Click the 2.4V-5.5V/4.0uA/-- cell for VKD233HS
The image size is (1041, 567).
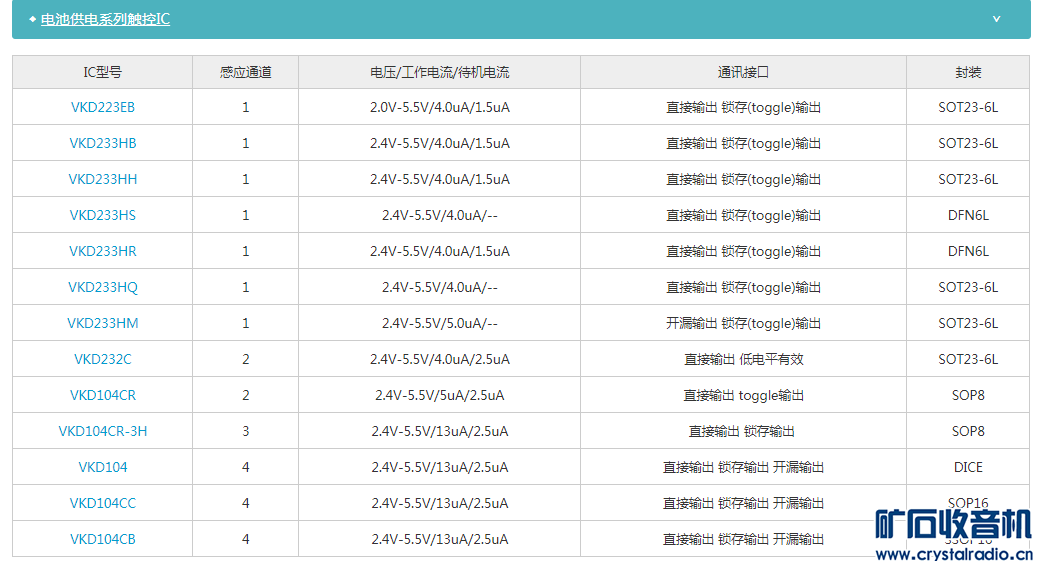440,214
